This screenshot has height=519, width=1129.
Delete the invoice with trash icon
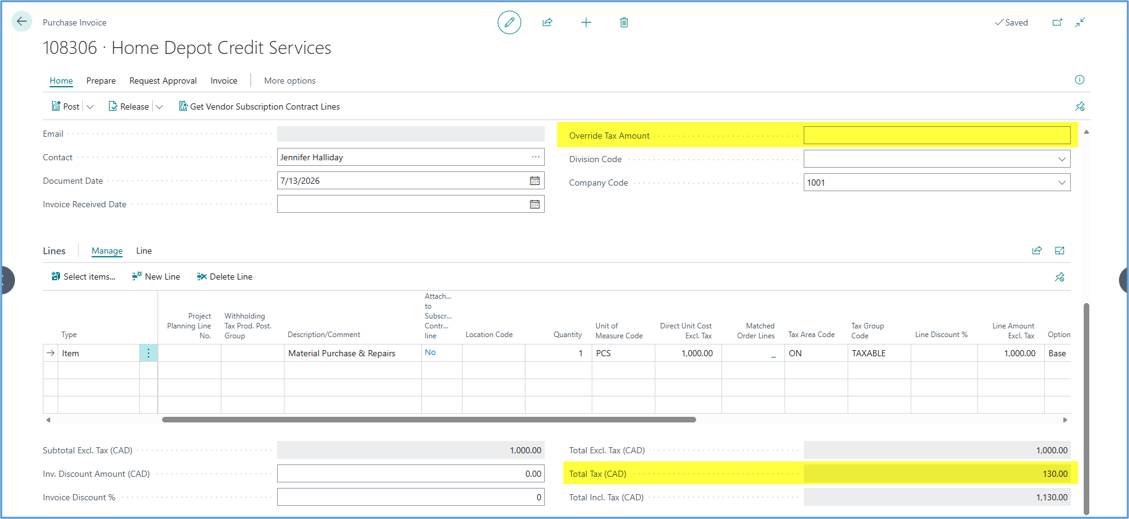point(624,22)
